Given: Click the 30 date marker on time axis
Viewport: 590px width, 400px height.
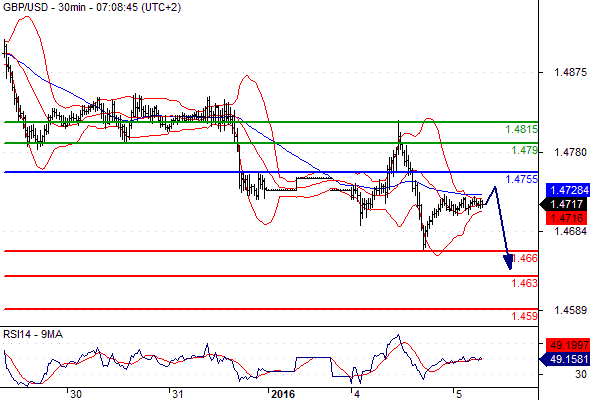Looking at the screenshot, I should click(76, 394).
